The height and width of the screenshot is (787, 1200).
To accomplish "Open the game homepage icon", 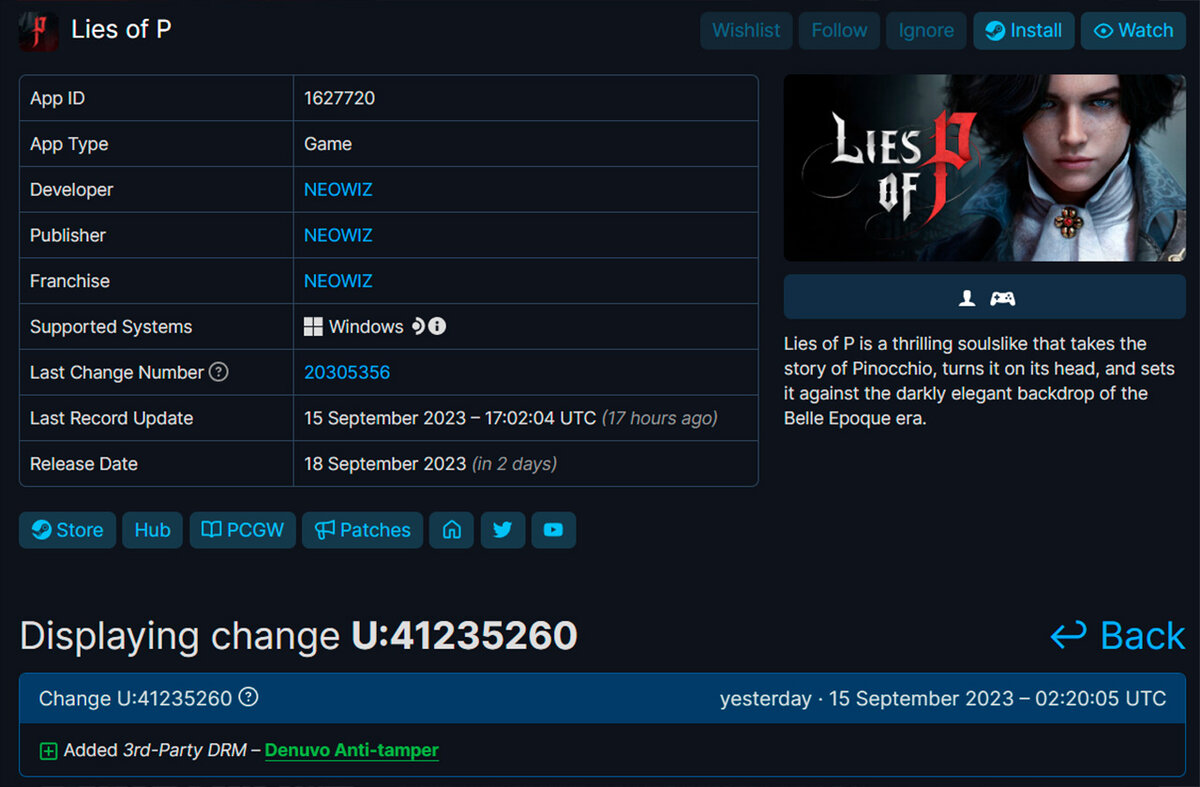I will click(x=452, y=530).
